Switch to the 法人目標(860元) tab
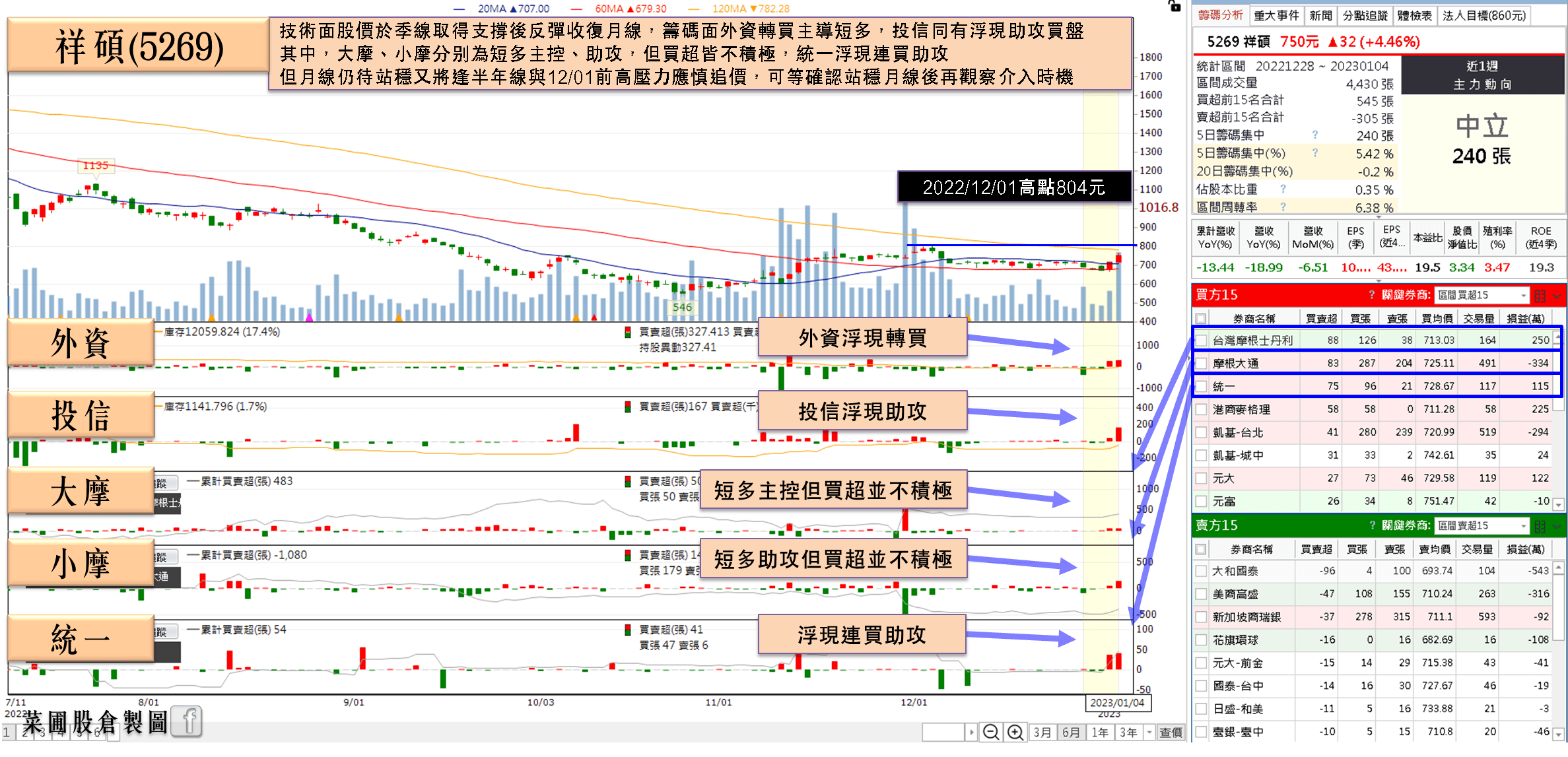 click(1485, 15)
